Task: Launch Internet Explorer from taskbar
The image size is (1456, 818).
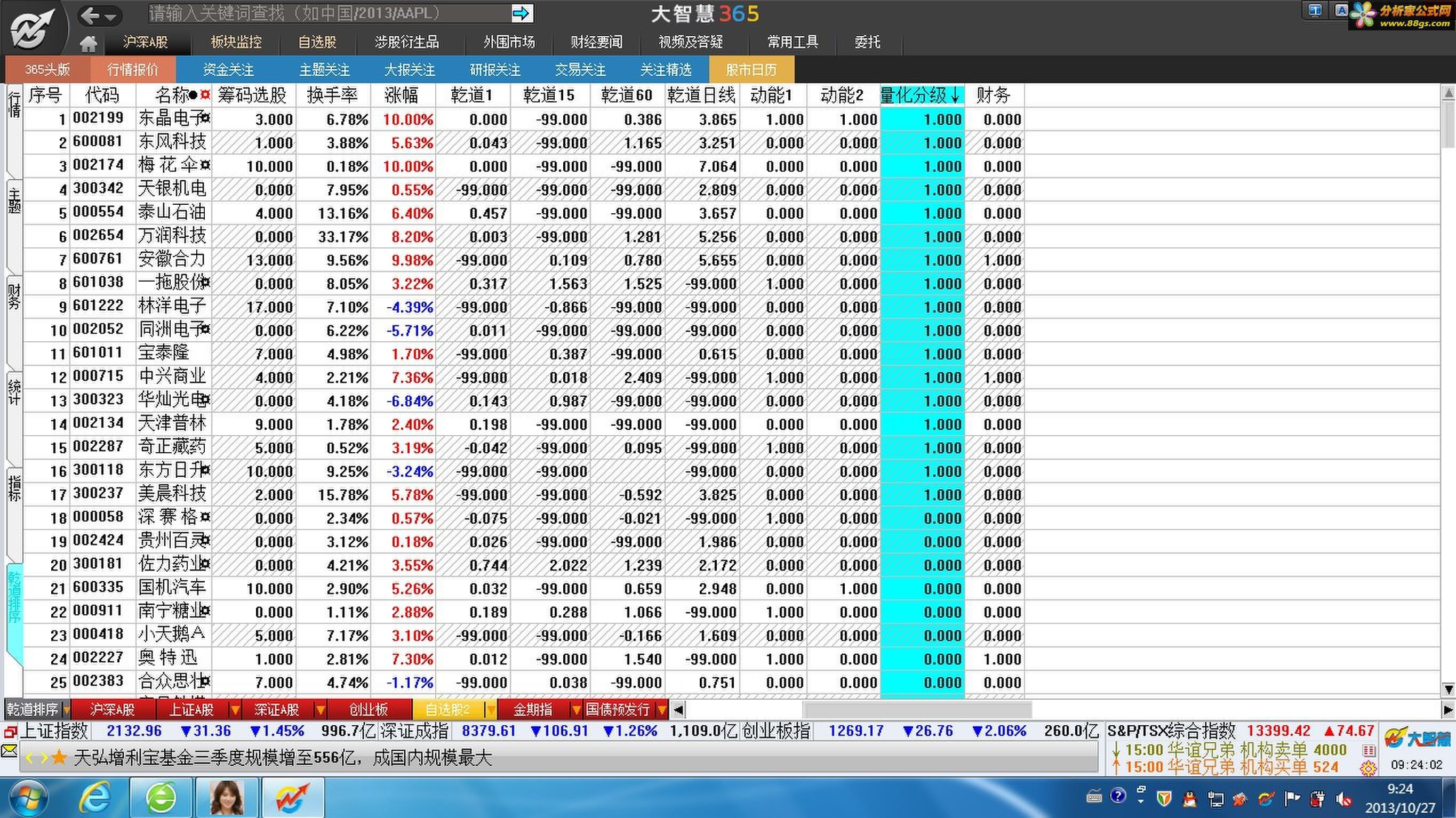Action: click(x=95, y=798)
